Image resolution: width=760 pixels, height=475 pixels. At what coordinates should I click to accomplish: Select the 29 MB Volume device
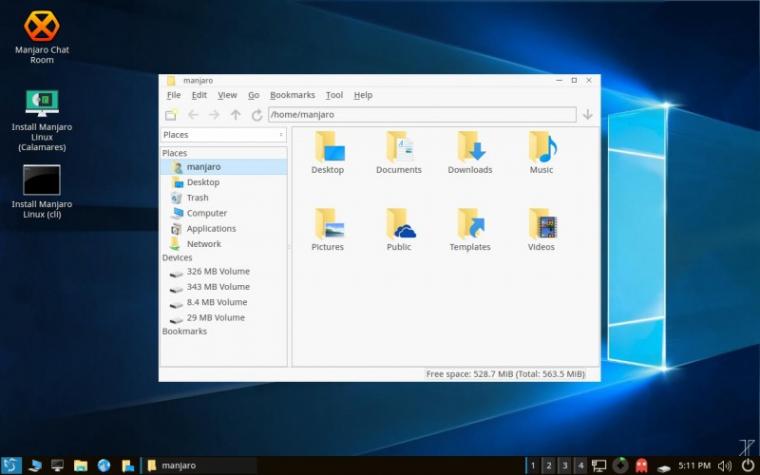pyautogui.click(x=223, y=318)
